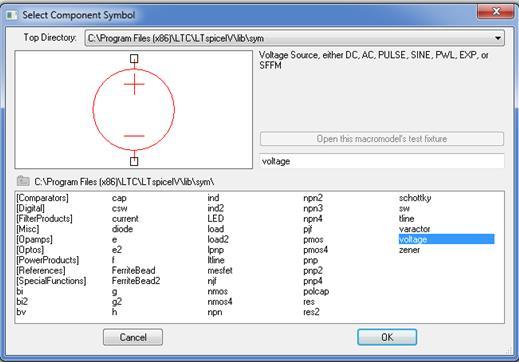The width and height of the screenshot is (519, 362).
Task: Select the pnp4 component
Action: click(x=313, y=281)
